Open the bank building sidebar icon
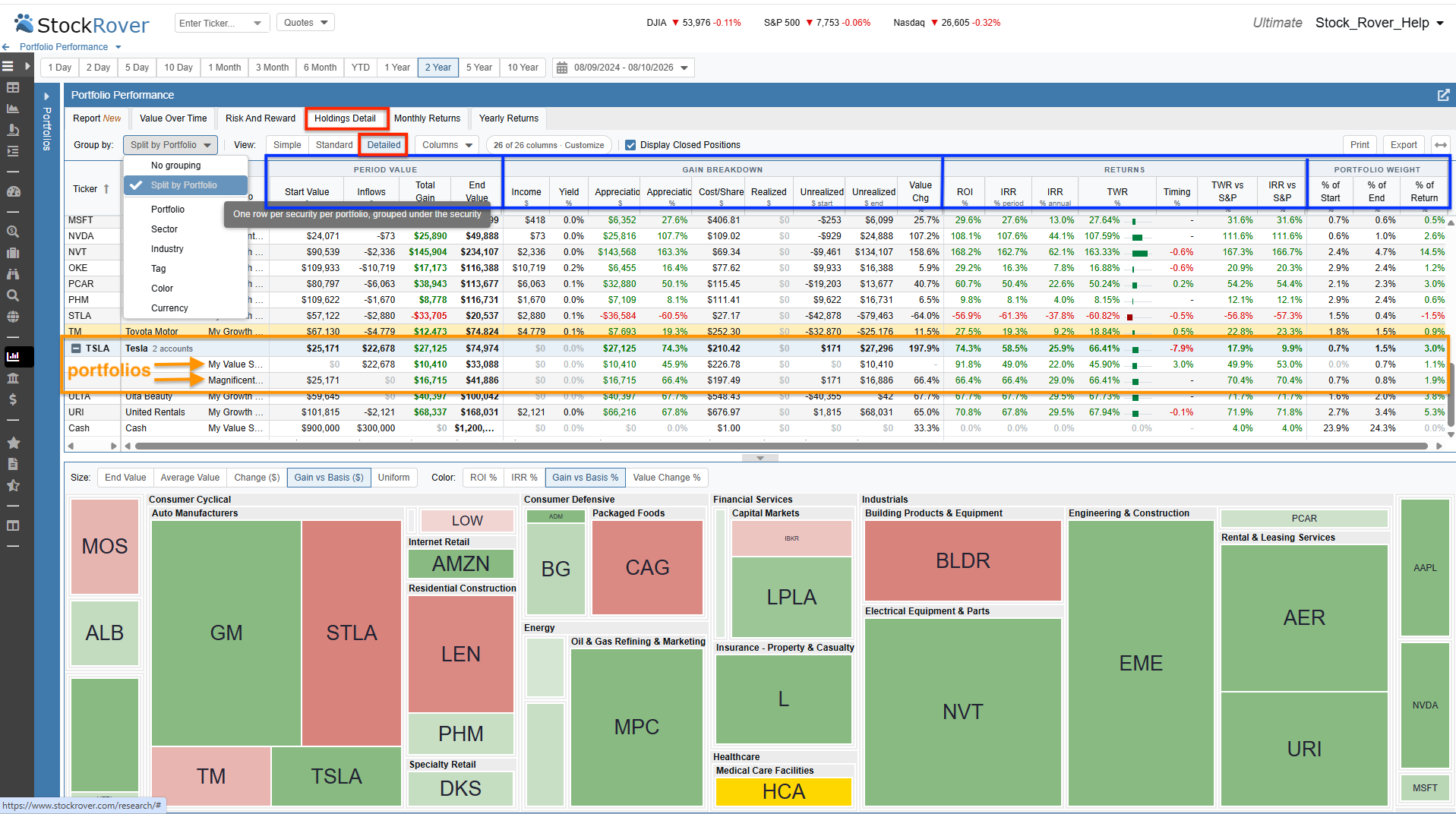The height and width of the screenshot is (814, 1456). pyautogui.click(x=13, y=377)
